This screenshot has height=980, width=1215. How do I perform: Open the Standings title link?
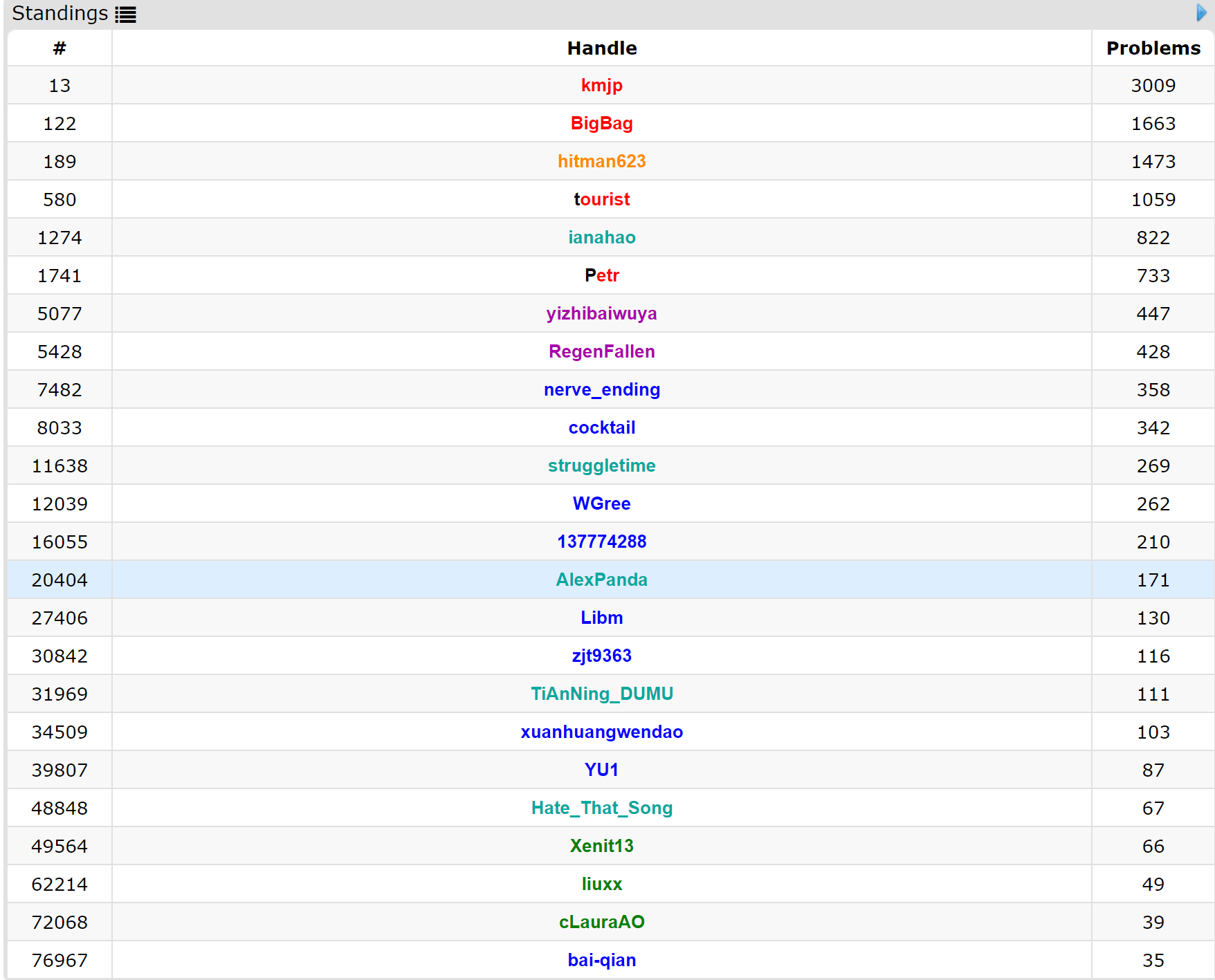(x=60, y=13)
